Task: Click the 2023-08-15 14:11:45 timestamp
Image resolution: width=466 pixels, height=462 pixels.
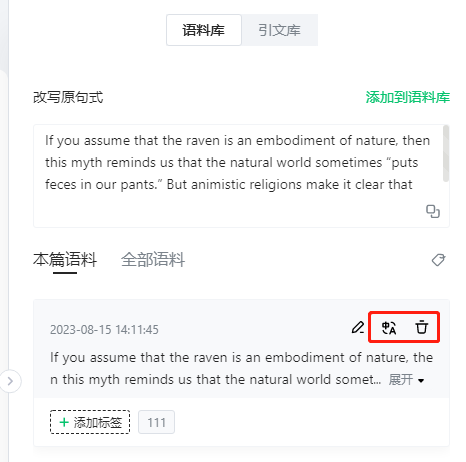Action: click(x=104, y=330)
